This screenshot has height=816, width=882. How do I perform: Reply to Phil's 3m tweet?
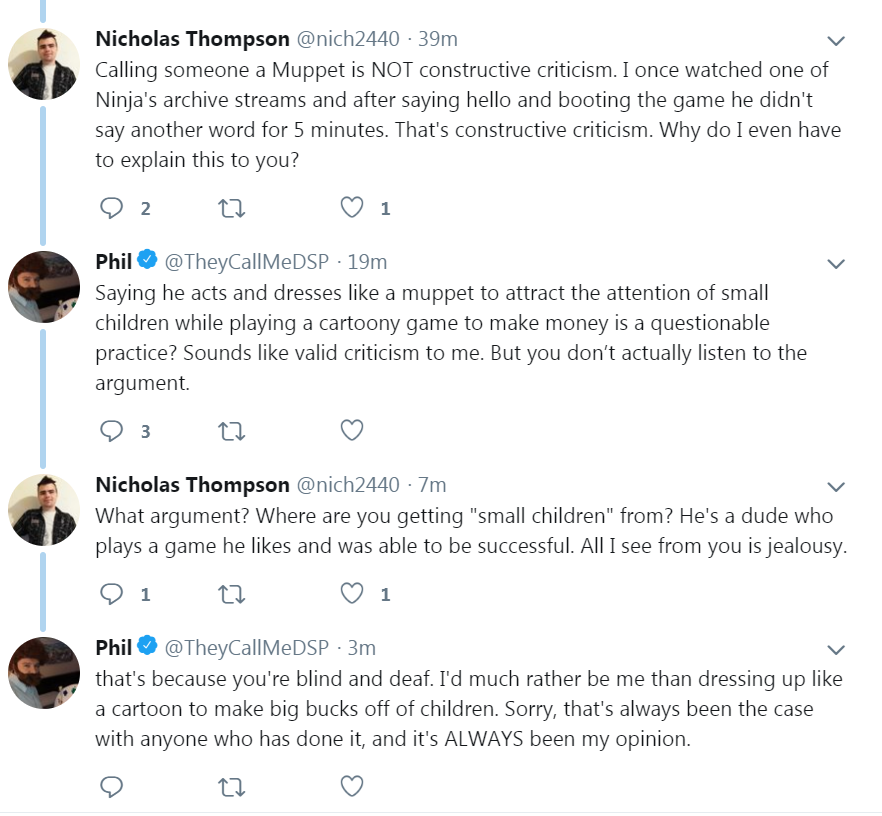pyautogui.click(x=111, y=787)
